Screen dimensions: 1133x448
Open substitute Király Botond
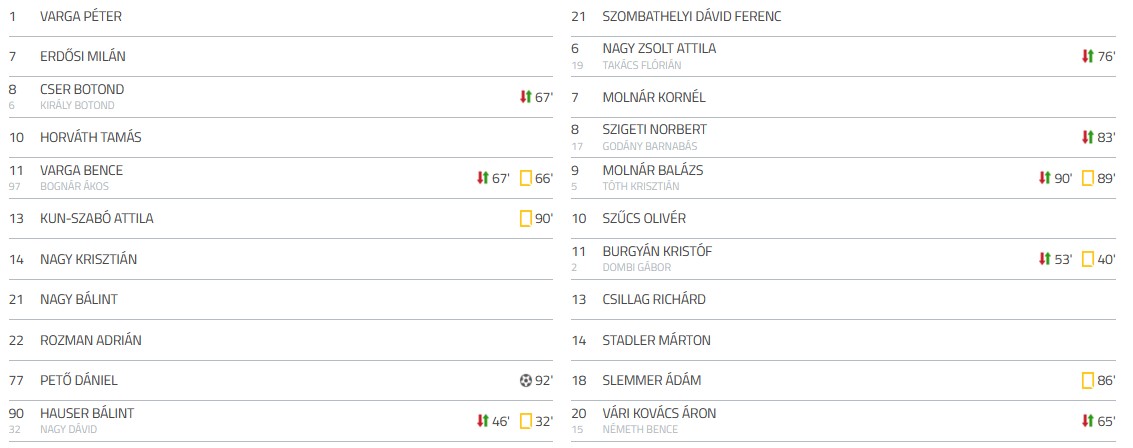[77, 105]
